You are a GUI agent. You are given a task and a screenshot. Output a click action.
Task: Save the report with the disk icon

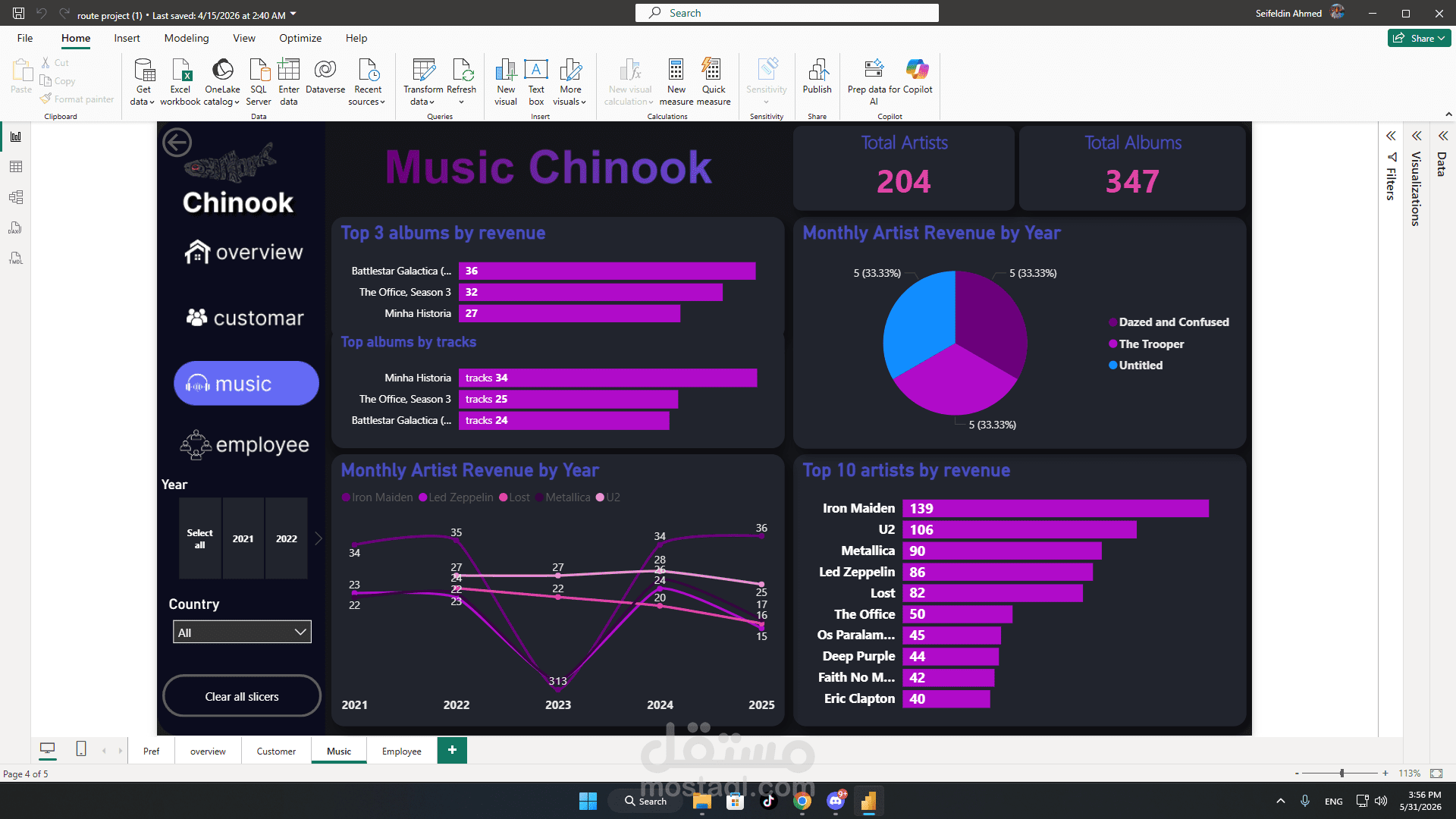pos(19,14)
